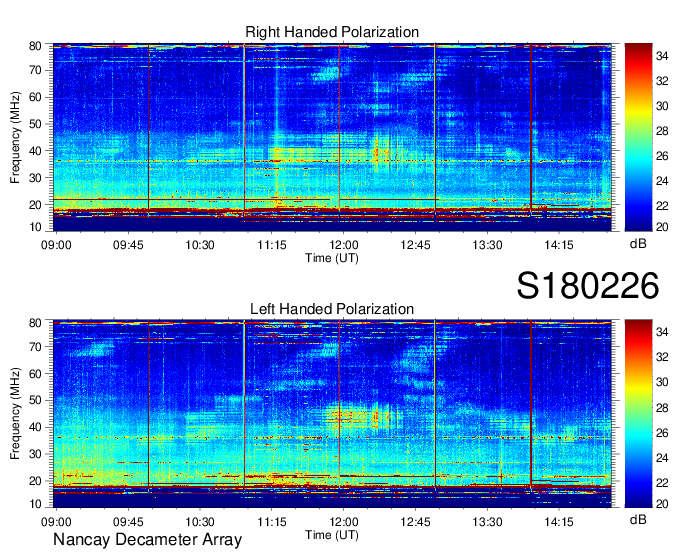Click the 11:15 tick label on the bottom plot
Image resolution: width=680 pixels, height=552 pixels.
(x=272, y=522)
